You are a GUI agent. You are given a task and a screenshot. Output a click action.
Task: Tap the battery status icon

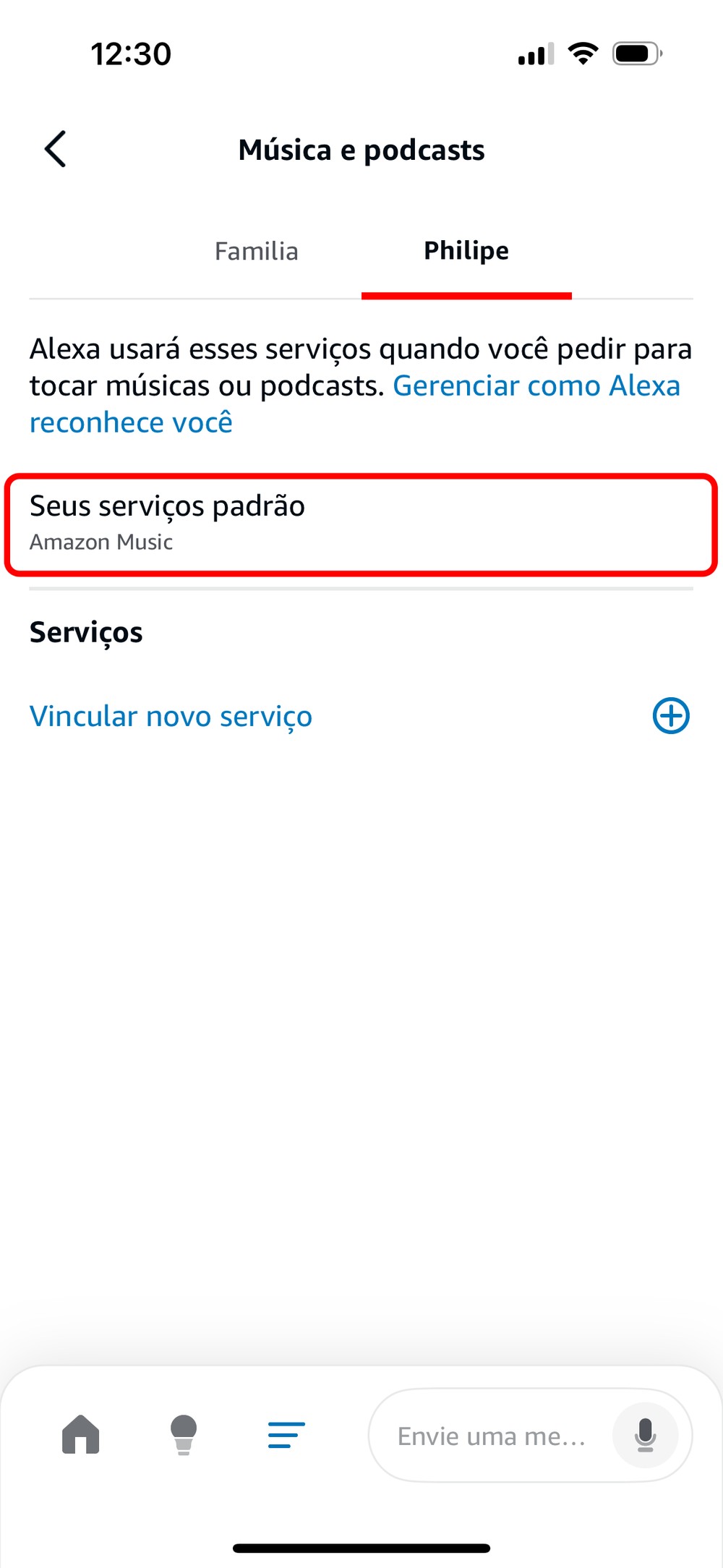click(x=637, y=54)
